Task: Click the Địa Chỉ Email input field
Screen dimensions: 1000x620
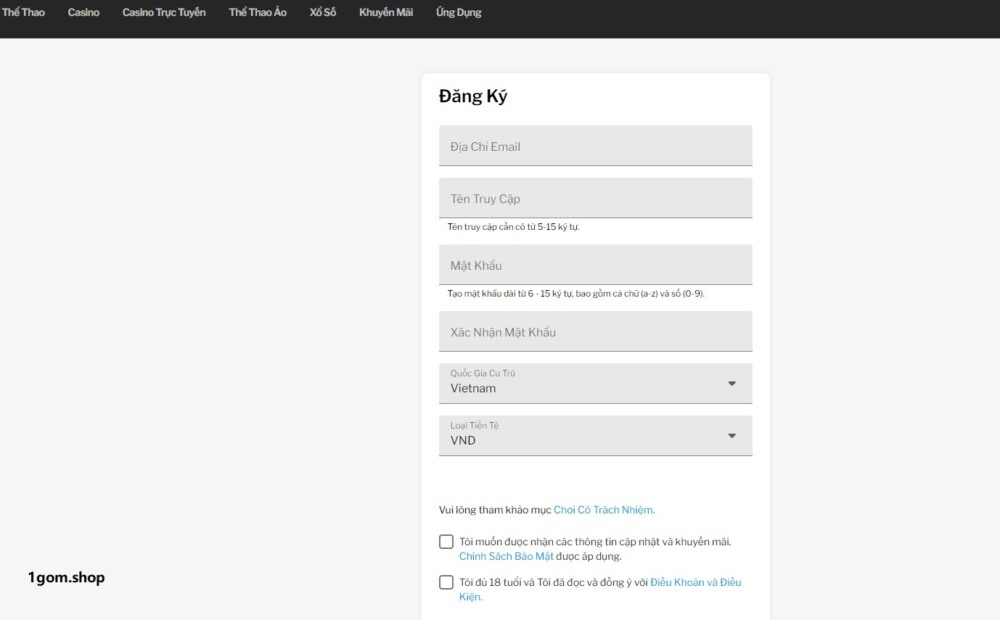Action: [x=595, y=146]
